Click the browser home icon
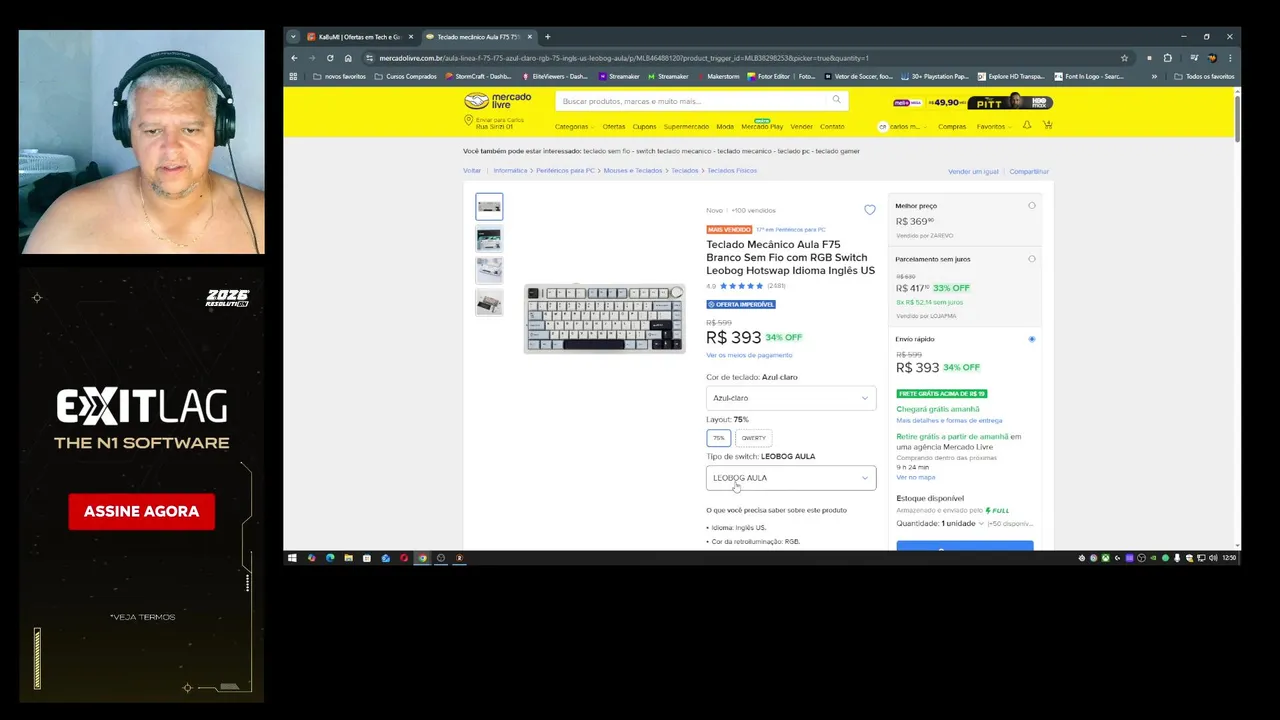The width and height of the screenshot is (1280, 720). click(348, 58)
